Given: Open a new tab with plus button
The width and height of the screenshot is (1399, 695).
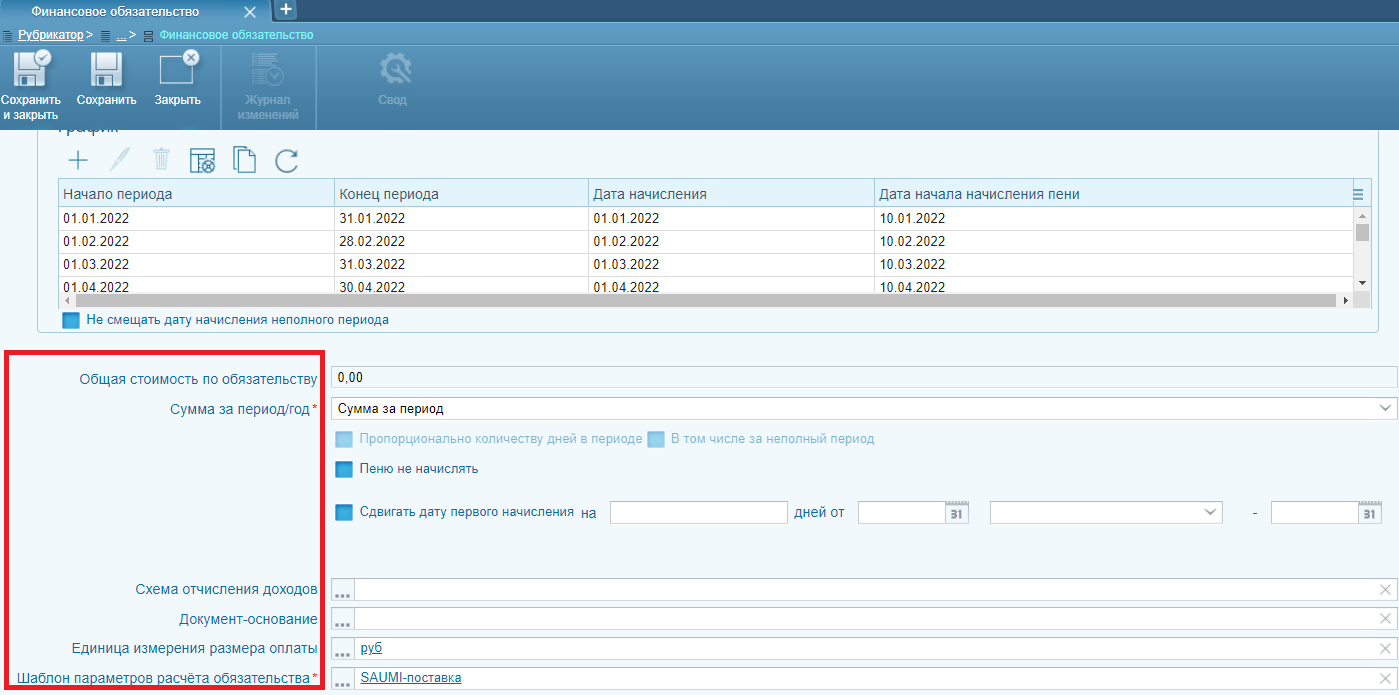Looking at the screenshot, I should coord(285,9).
